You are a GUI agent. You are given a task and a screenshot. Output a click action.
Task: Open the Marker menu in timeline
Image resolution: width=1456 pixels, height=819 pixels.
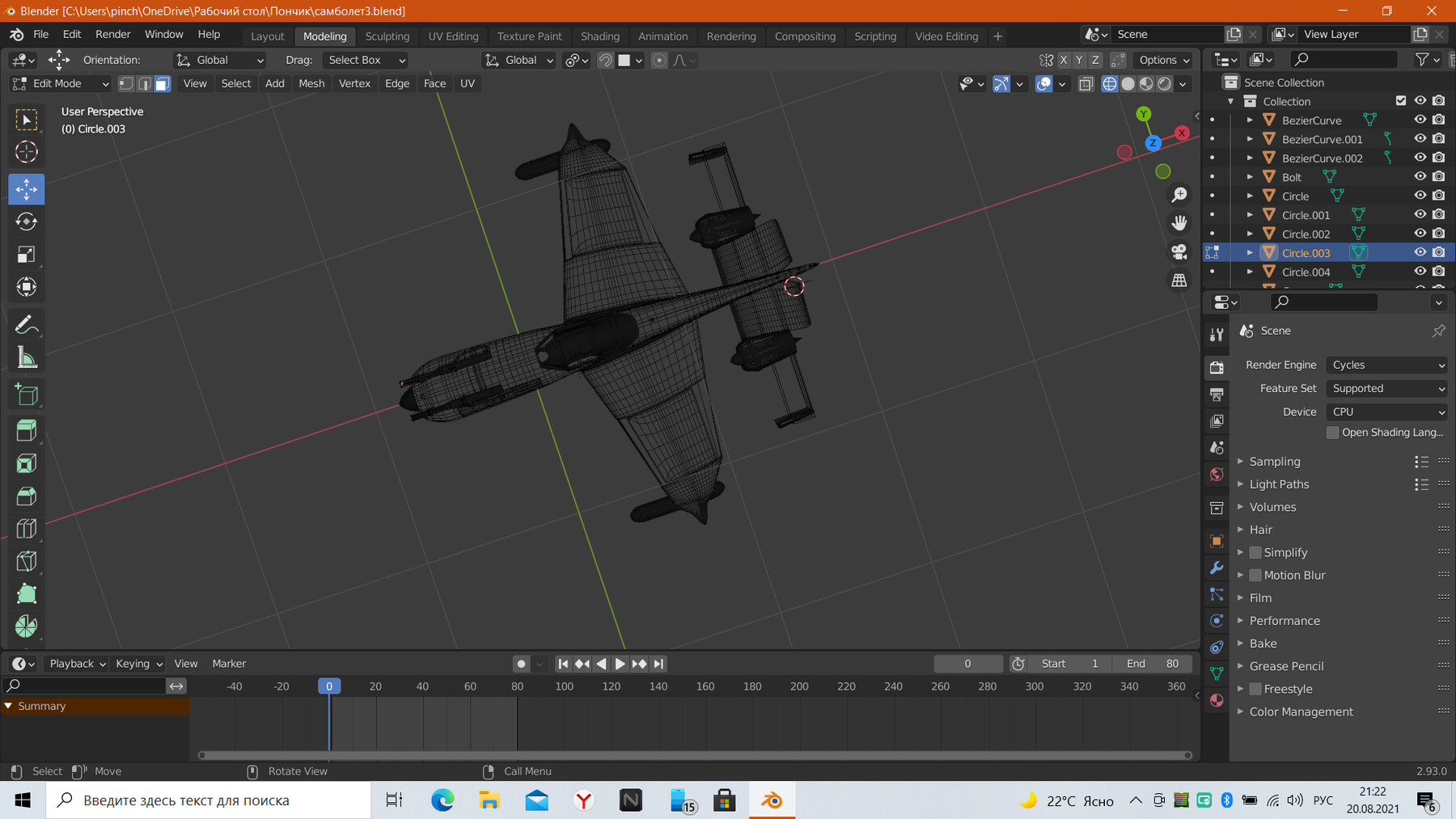pos(229,664)
